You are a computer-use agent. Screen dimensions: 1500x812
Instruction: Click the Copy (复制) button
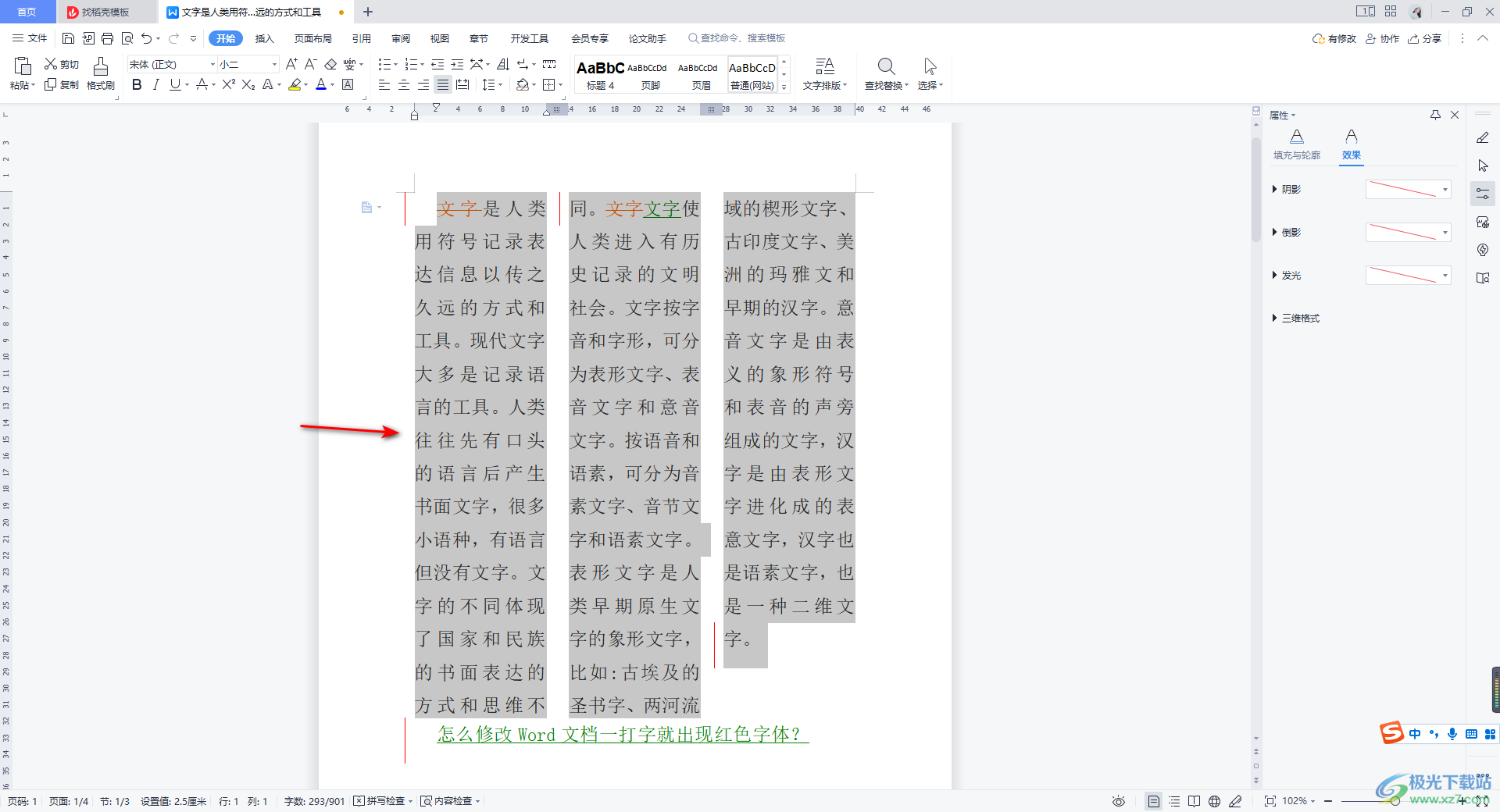[x=62, y=84]
